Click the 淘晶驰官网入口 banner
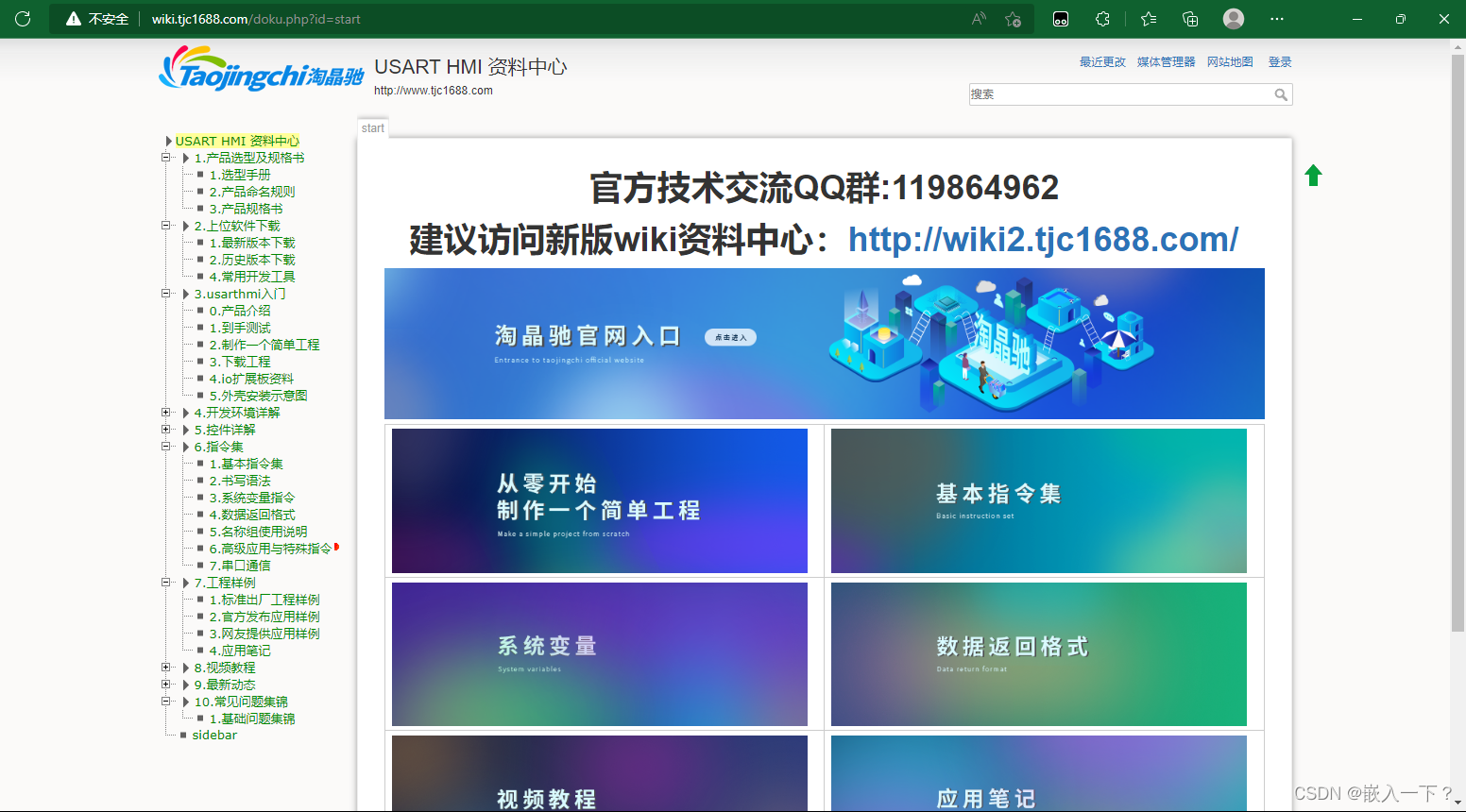The width and height of the screenshot is (1466, 812). click(824, 344)
